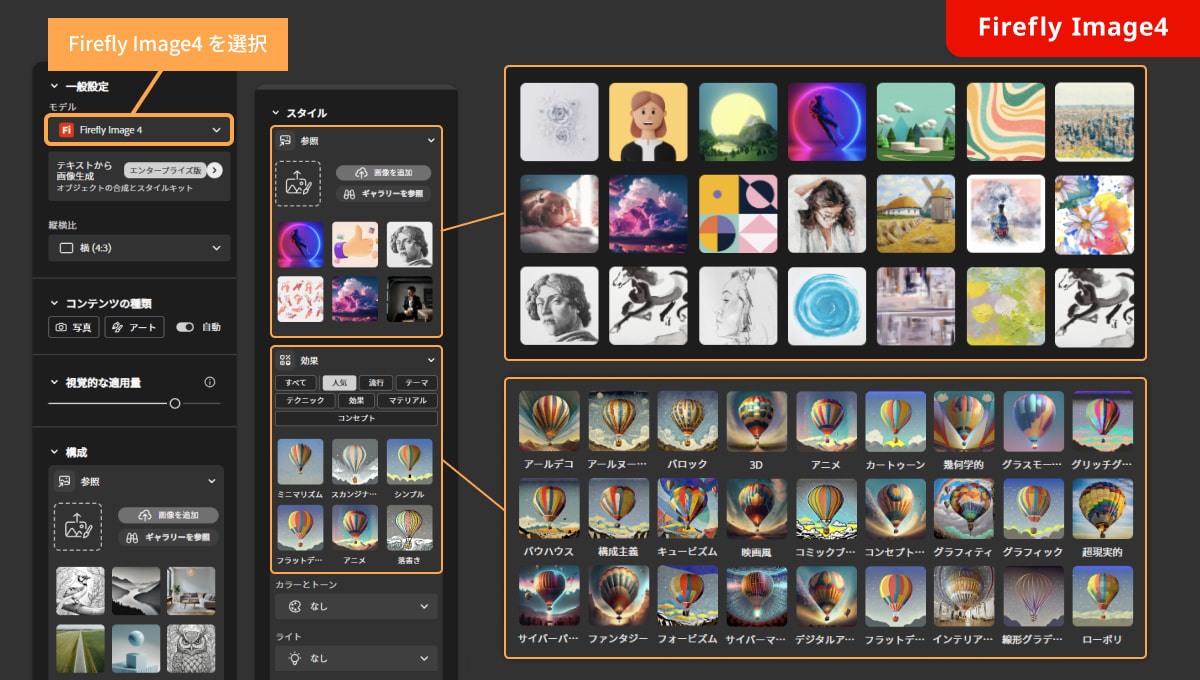Viewport: 1200px width, 680px height.
Task: Click the 視覚的な適用量 slider handle
Action: click(175, 403)
